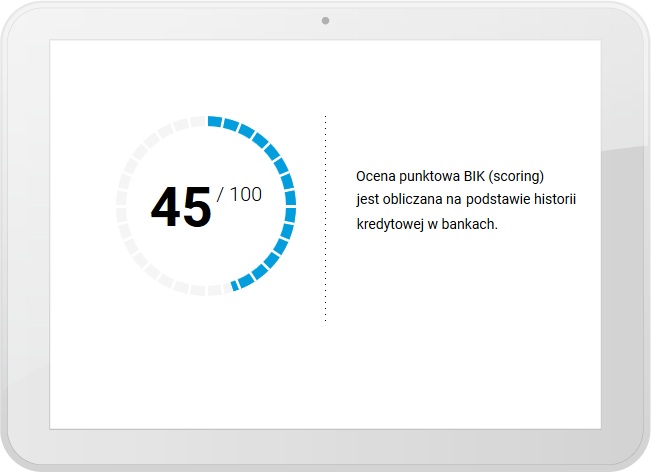Viewport: 651px width, 472px height.
Task: Click the left side of the gray gauge ring
Action: tap(122, 206)
